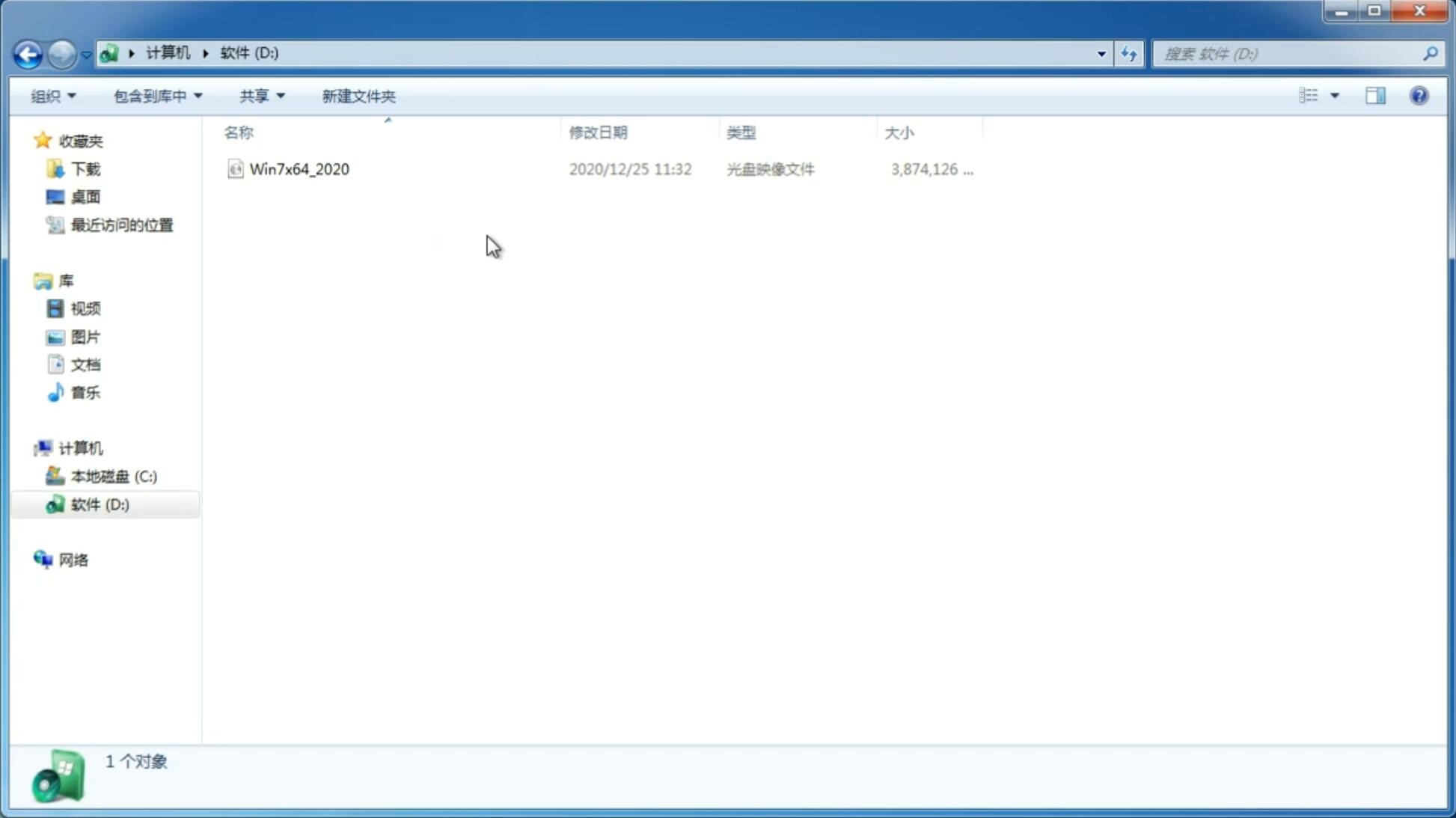Open the 下载 downloads folder

(x=83, y=169)
